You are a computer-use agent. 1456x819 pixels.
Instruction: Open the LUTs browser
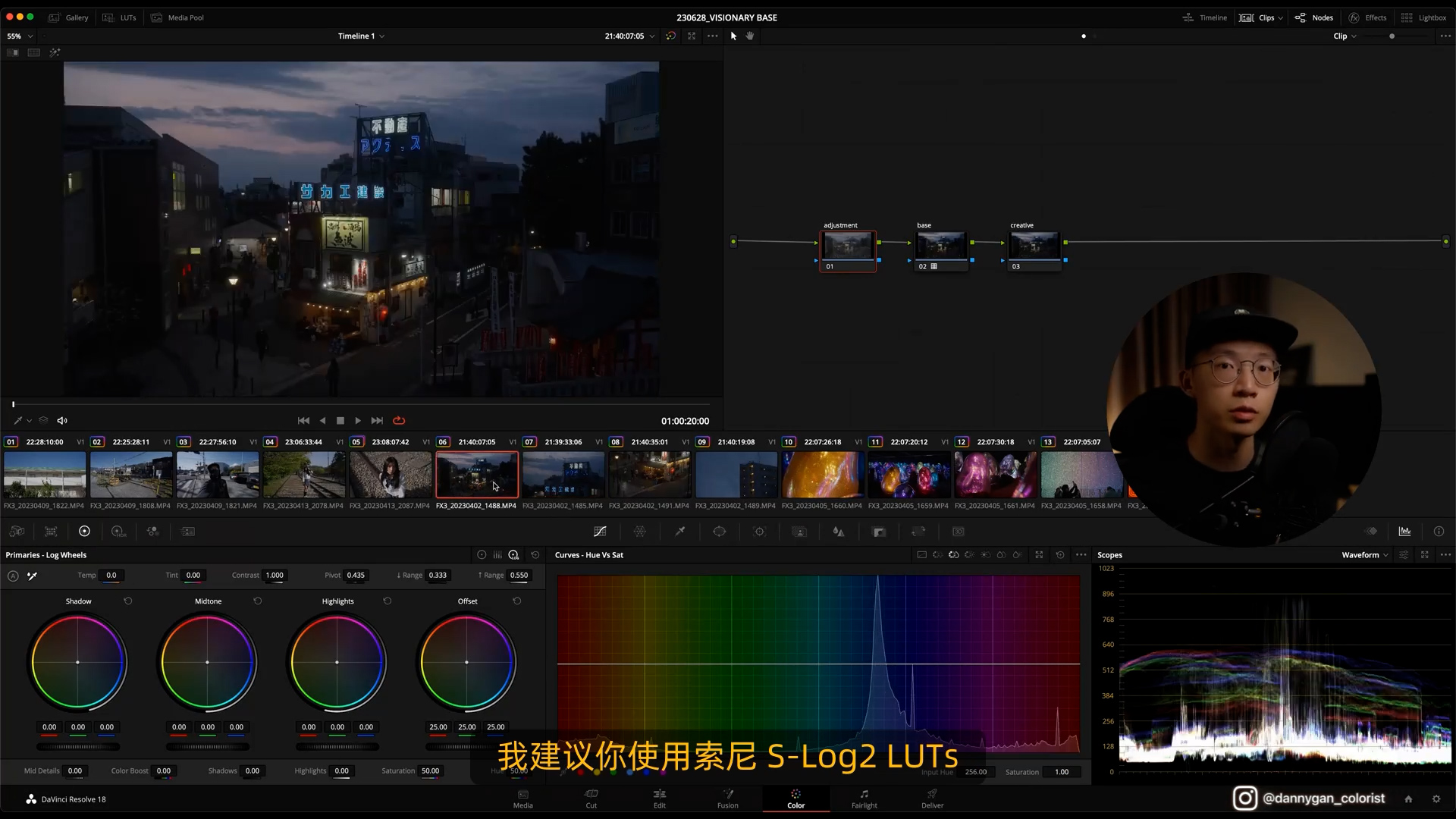[x=120, y=17]
